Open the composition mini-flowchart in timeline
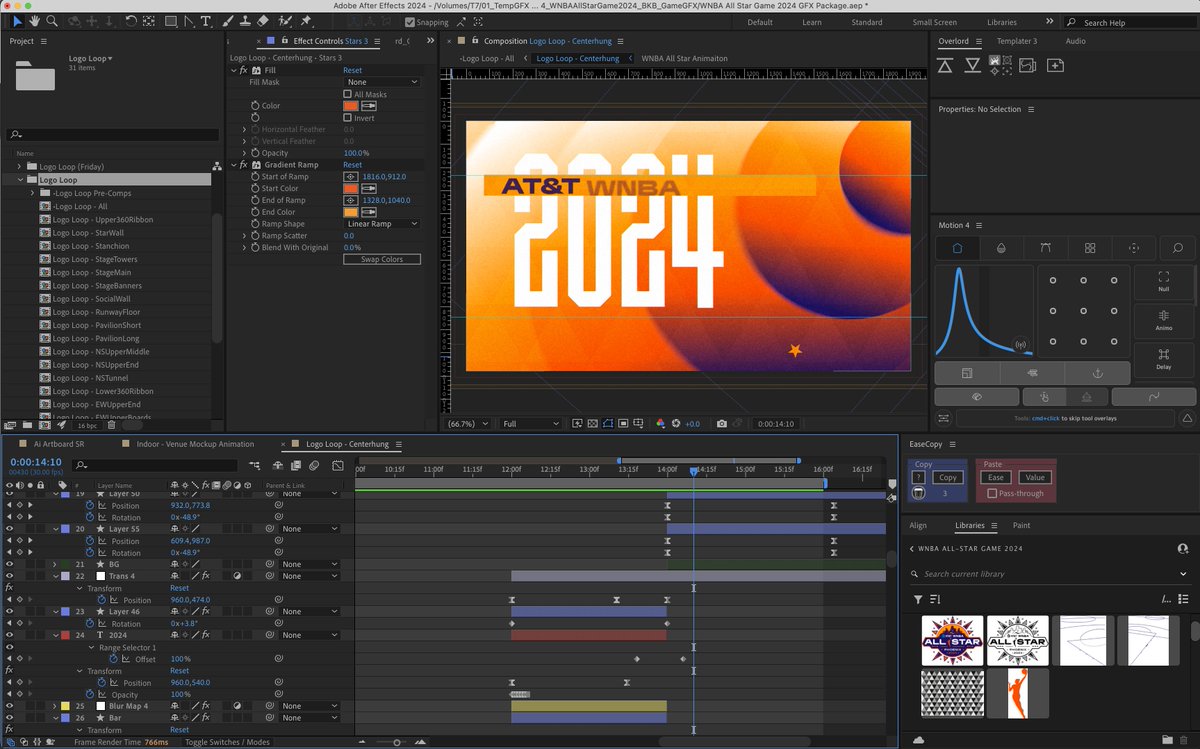The image size is (1200, 749). [x=255, y=465]
